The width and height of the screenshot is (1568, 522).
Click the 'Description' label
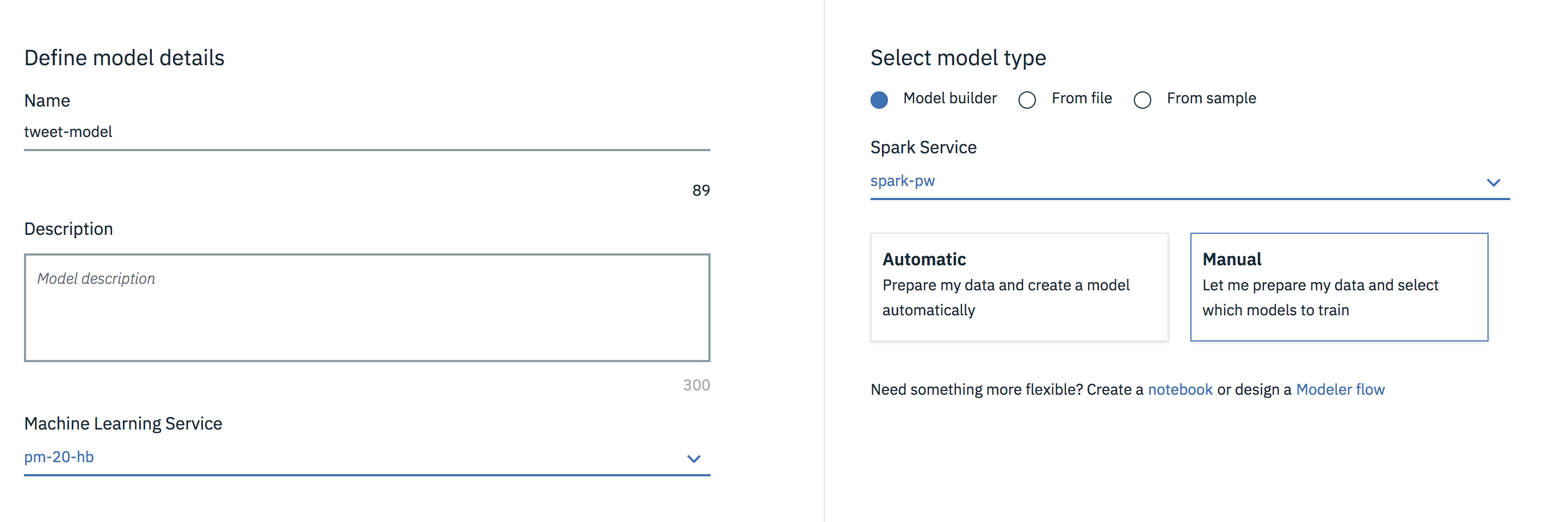[69, 229]
